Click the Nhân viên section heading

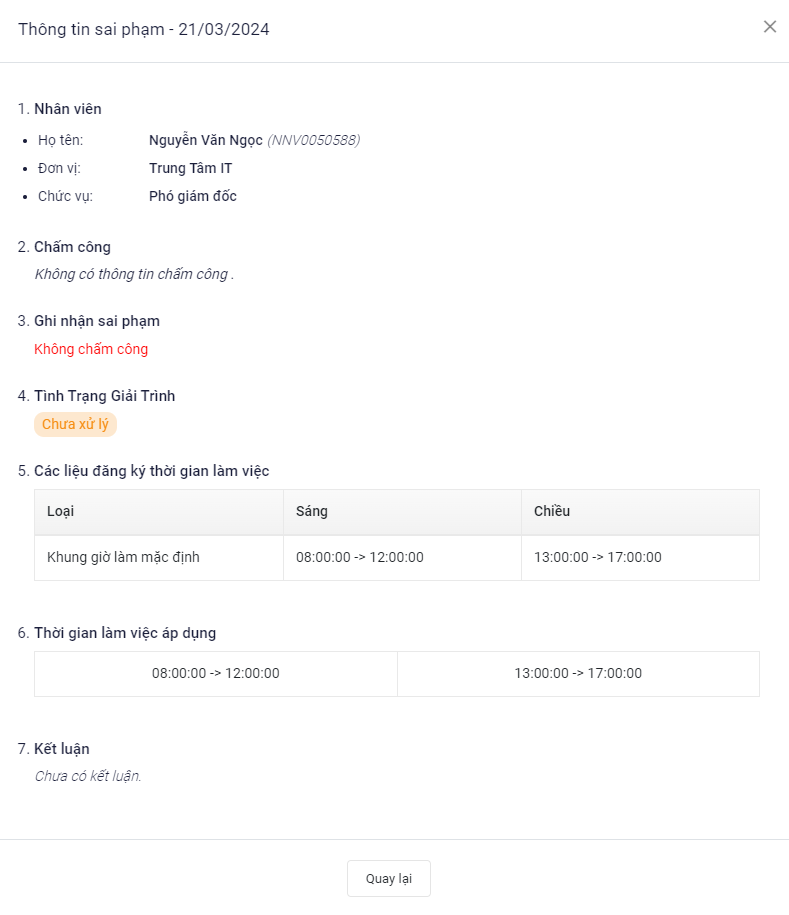tap(68, 109)
